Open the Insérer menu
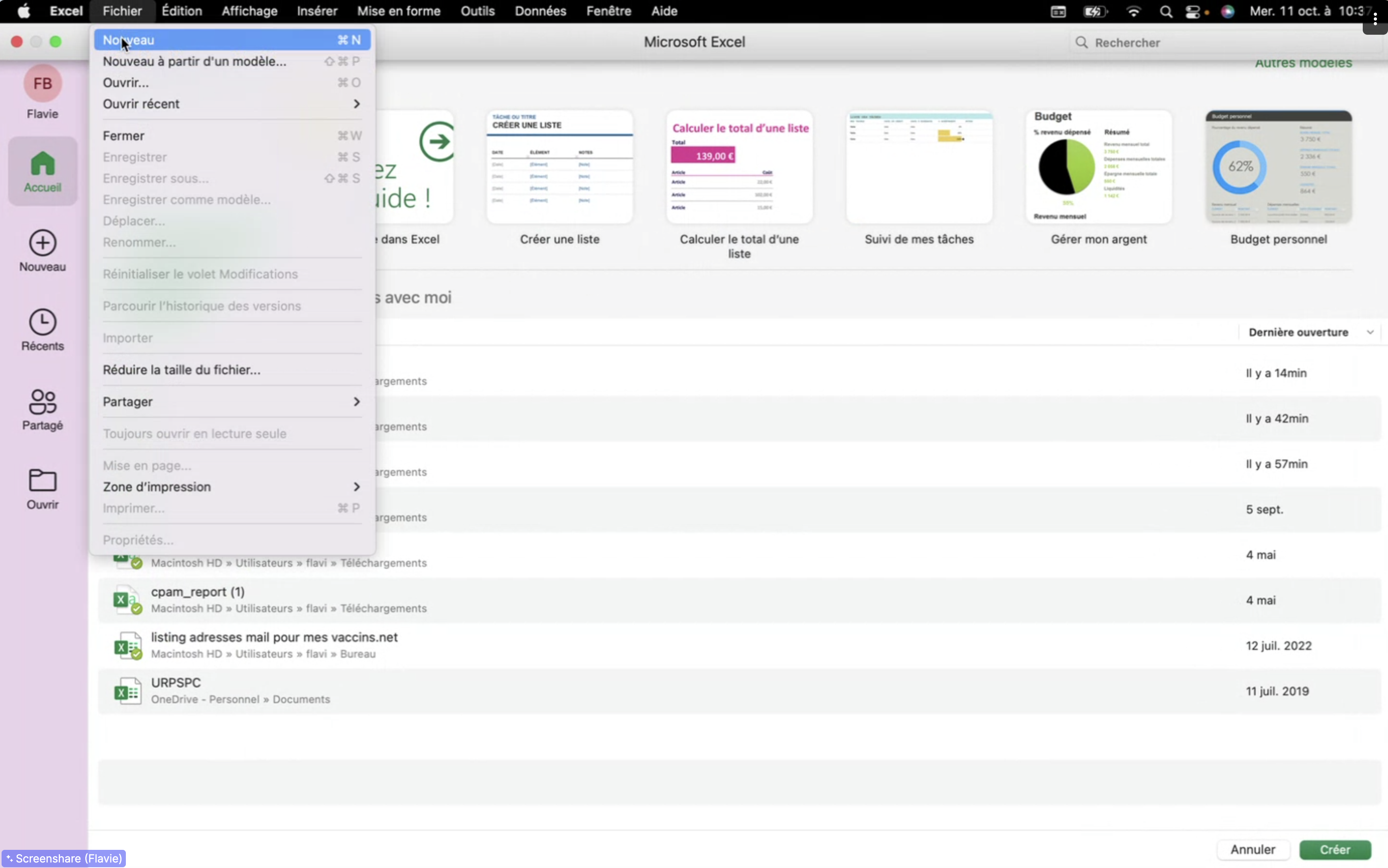Viewport: 1388px width, 868px height. [317, 11]
